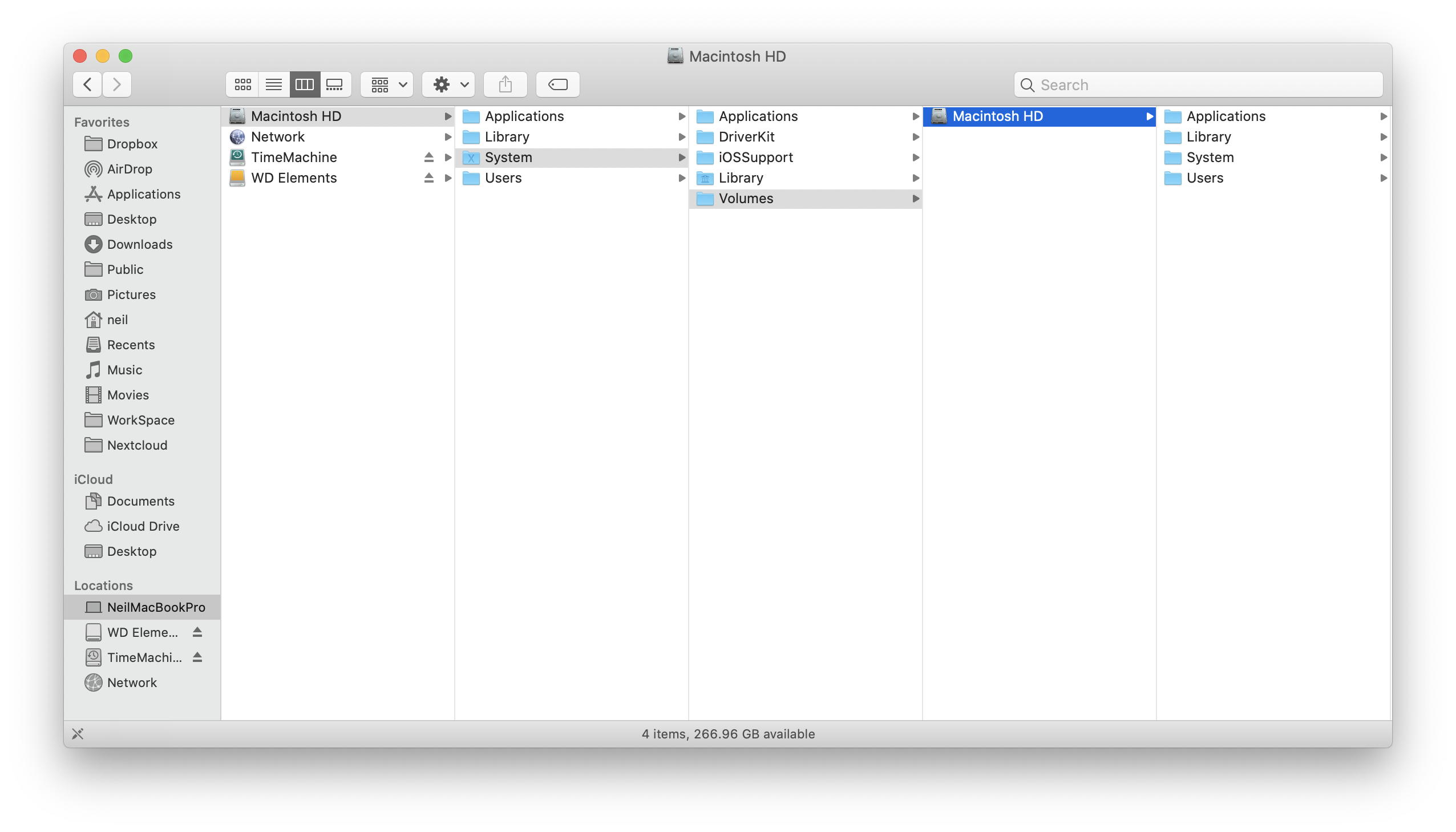Select highlighted Macintosh HD volume
The image size is (1456, 832).
click(x=1039, y=116)
